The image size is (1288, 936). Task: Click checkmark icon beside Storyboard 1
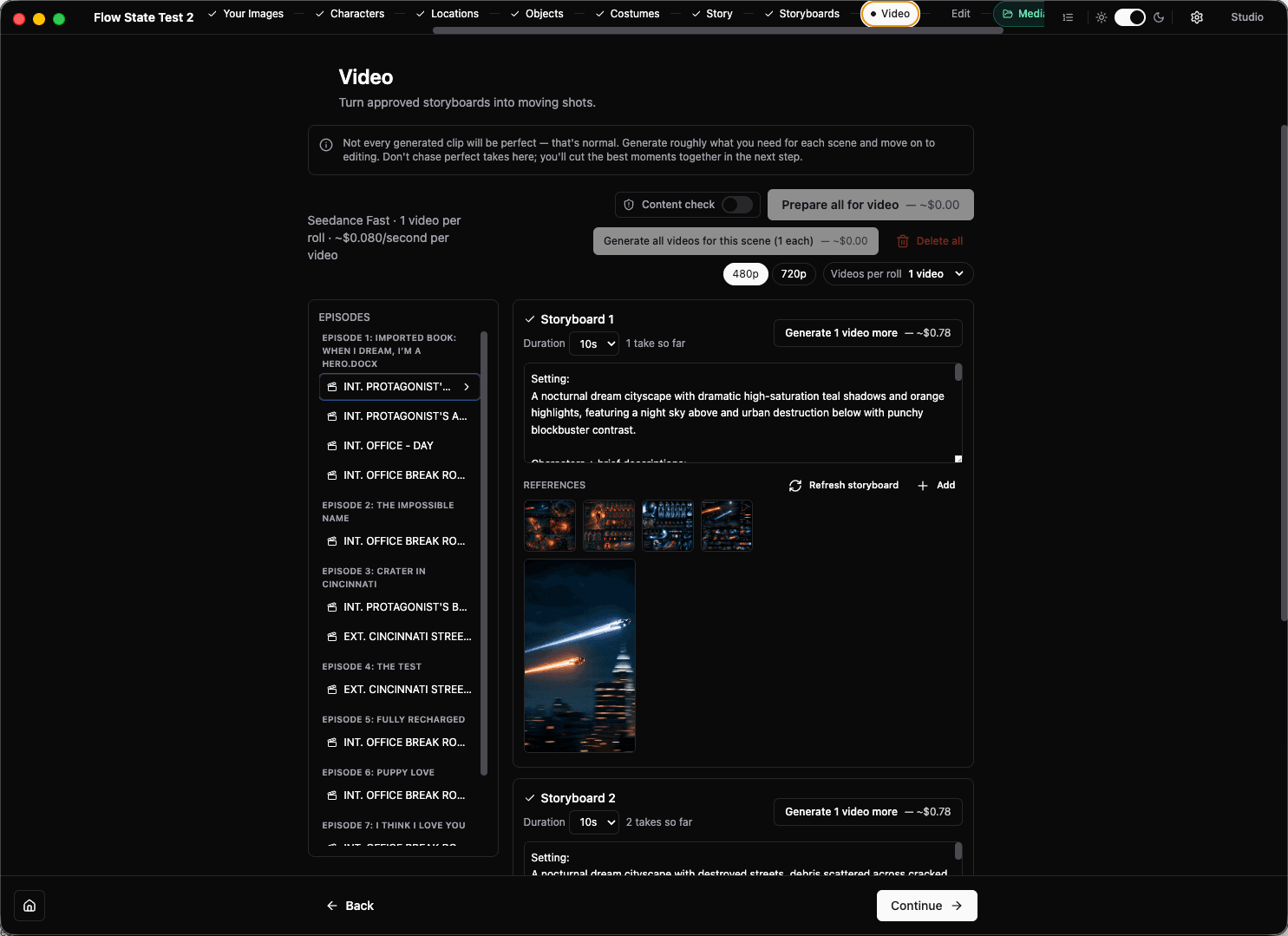530,319
